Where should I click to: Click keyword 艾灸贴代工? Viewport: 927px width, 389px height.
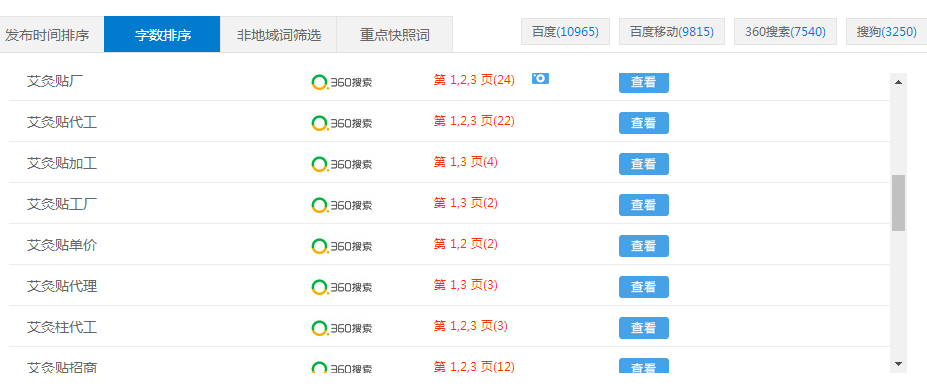pos(62,122)
